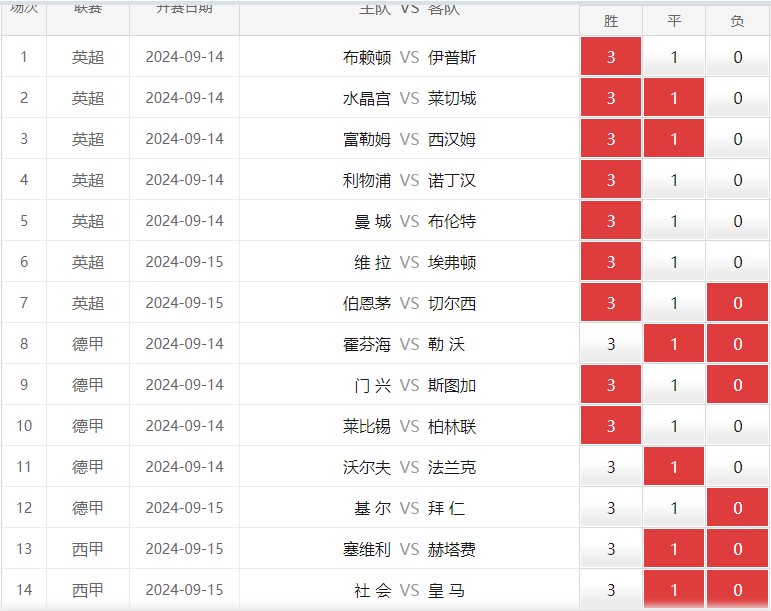Toggle win (3) for 莱比锡 VS 柏林联
The height and width of the screenshot is (611, 771).
[x=611, y=425]
